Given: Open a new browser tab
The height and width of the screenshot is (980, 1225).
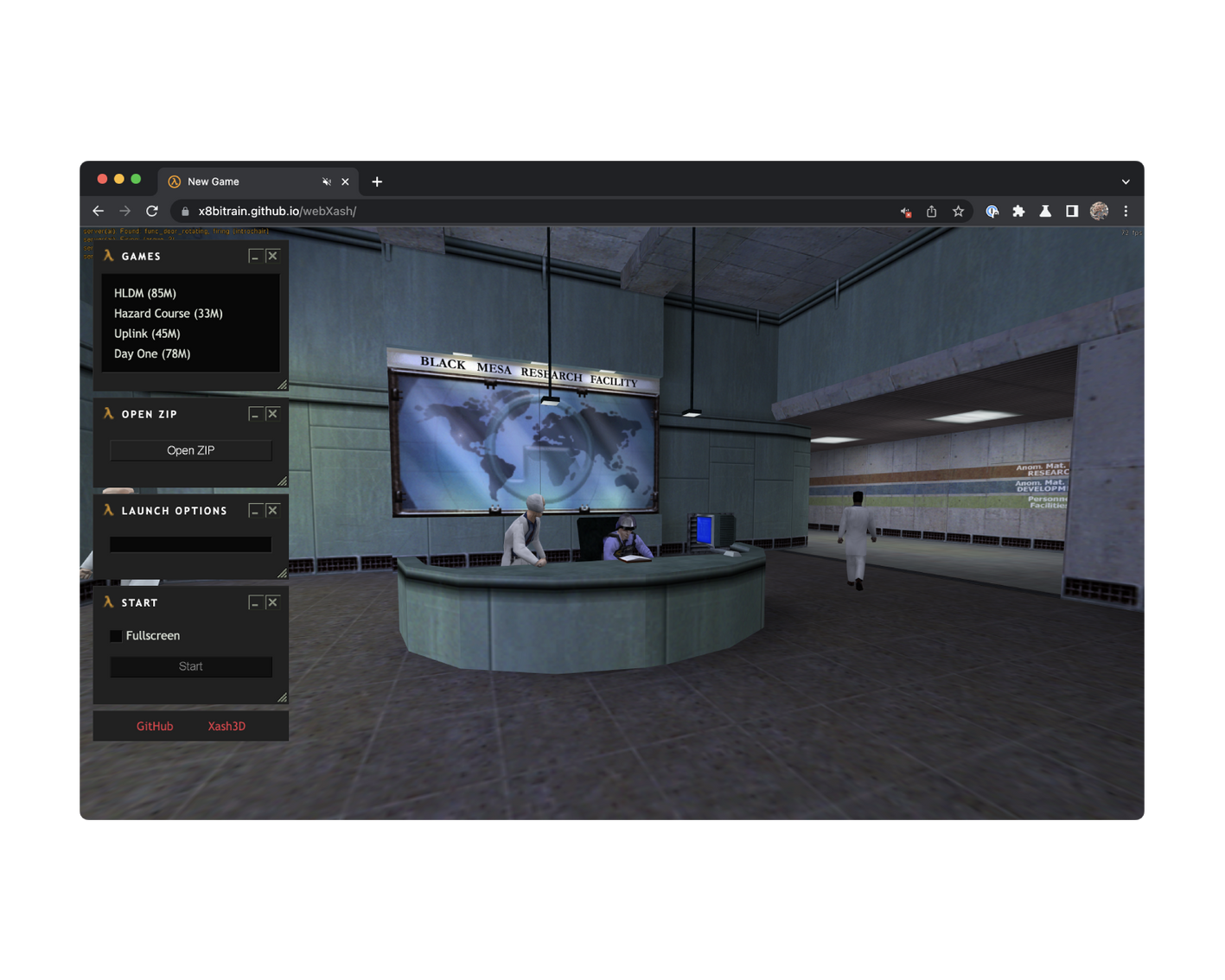Looking at the screenshot, I should (x=377, y=181).
